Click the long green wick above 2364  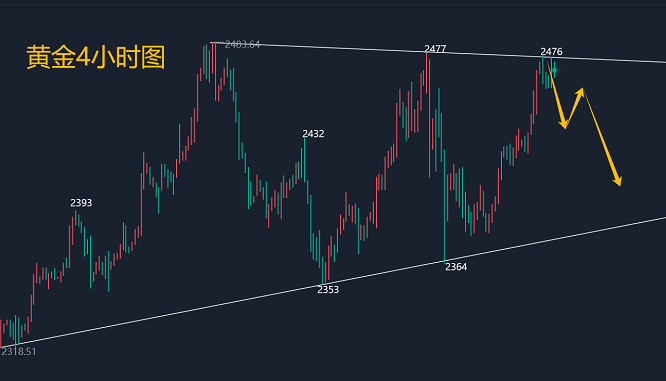click(445, 212)
